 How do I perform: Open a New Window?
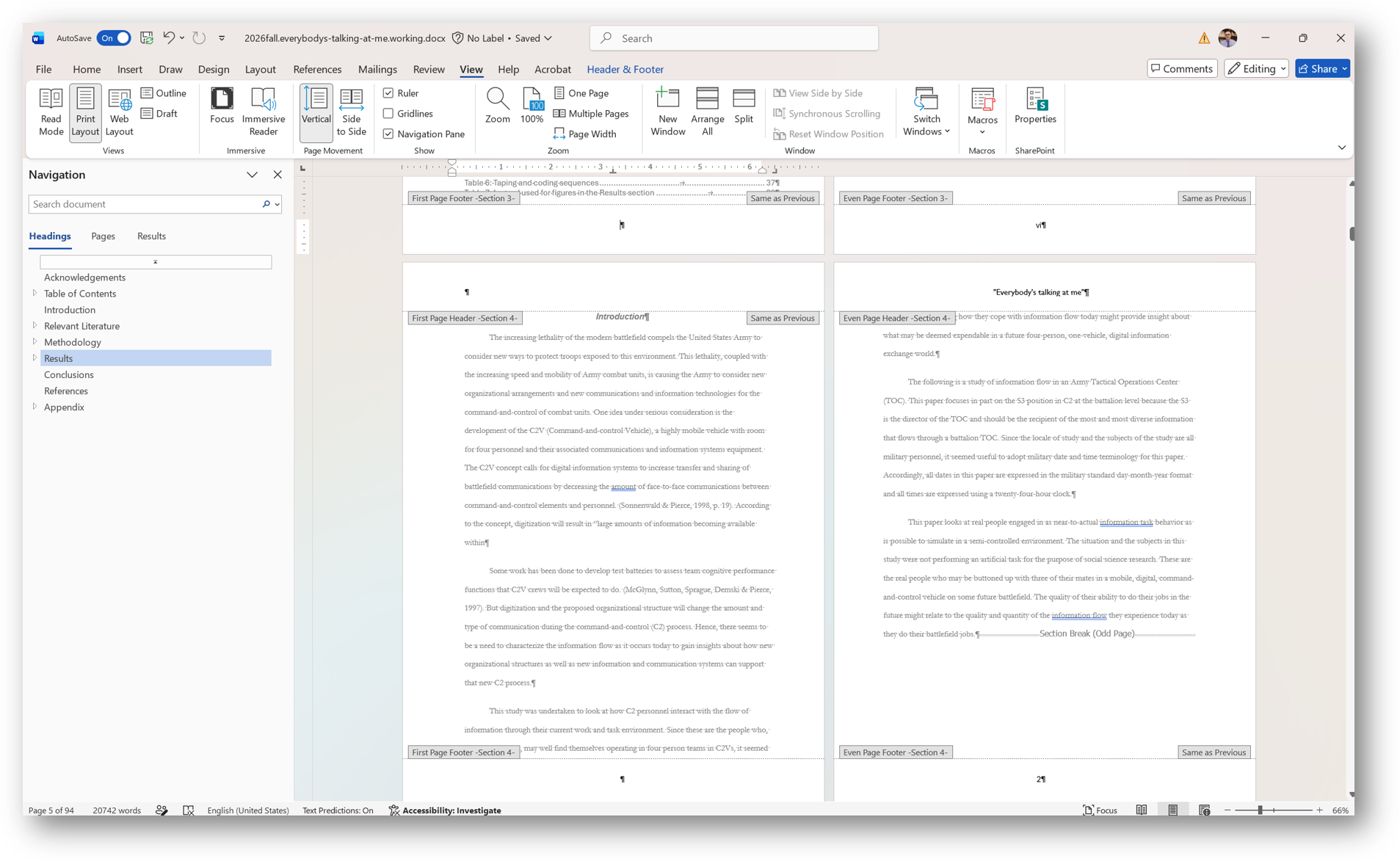tap(667, 112)
